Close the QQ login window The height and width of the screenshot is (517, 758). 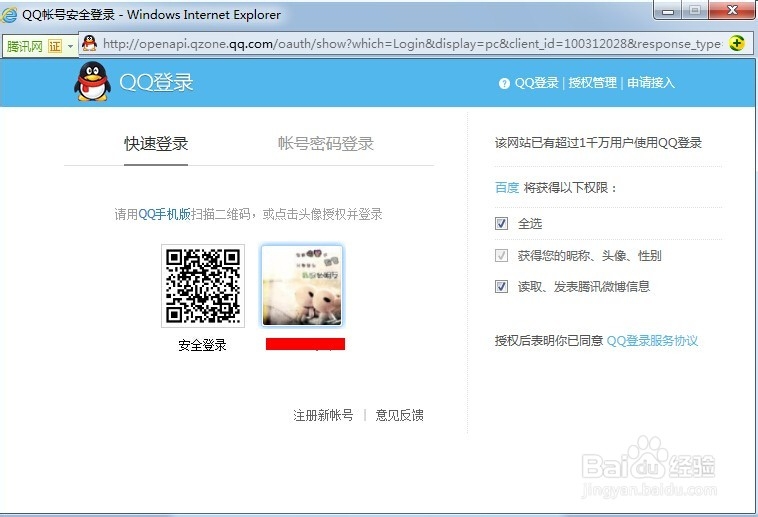(732, 10)
